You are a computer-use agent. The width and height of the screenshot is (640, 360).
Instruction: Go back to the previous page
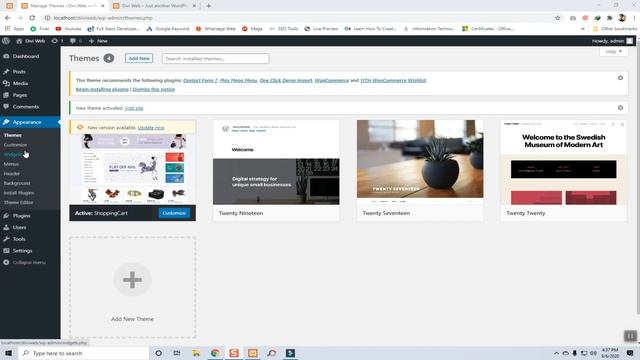pos(8,18)
